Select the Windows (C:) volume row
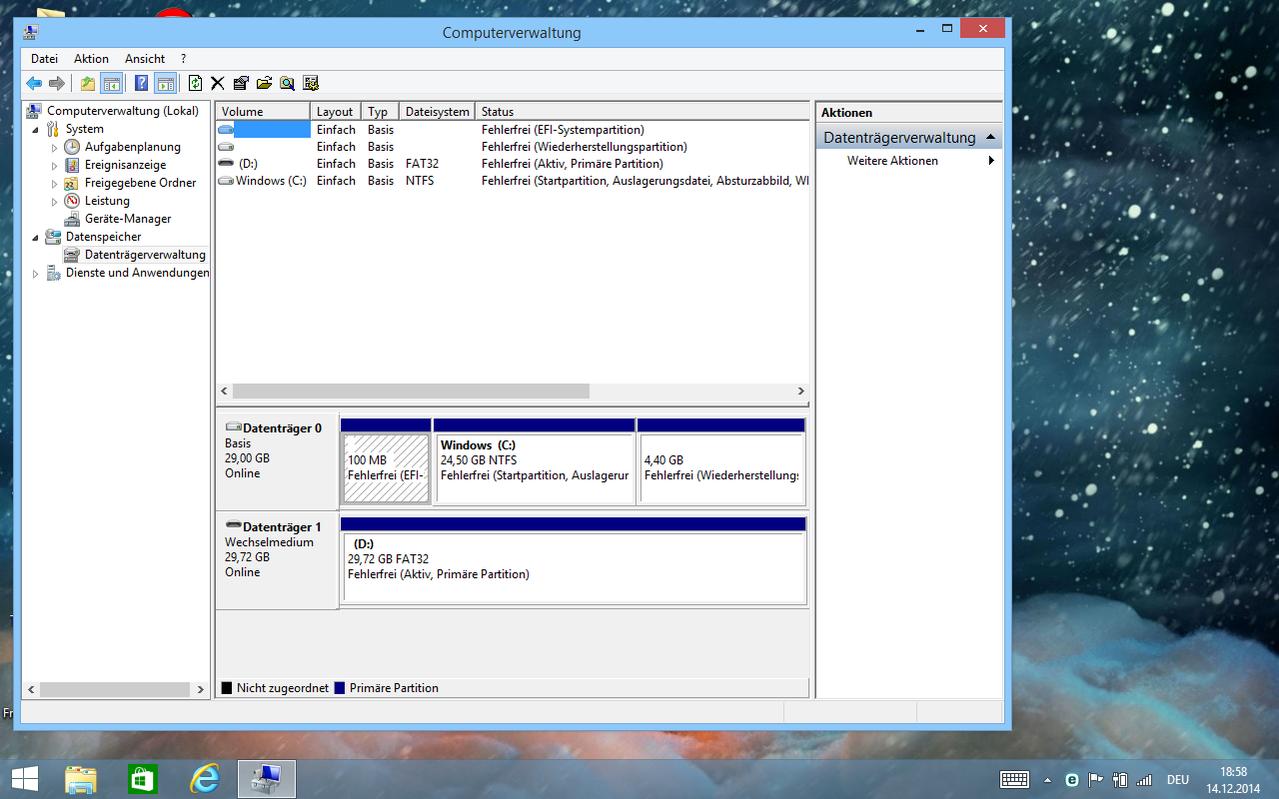Viewport: 1279px width, 799px height. tap(512, 181)
